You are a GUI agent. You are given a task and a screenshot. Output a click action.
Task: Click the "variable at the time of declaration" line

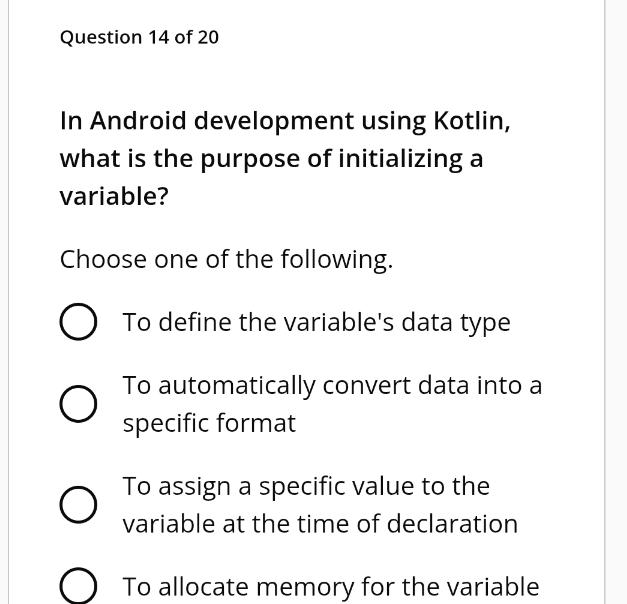tap(320, 524)
